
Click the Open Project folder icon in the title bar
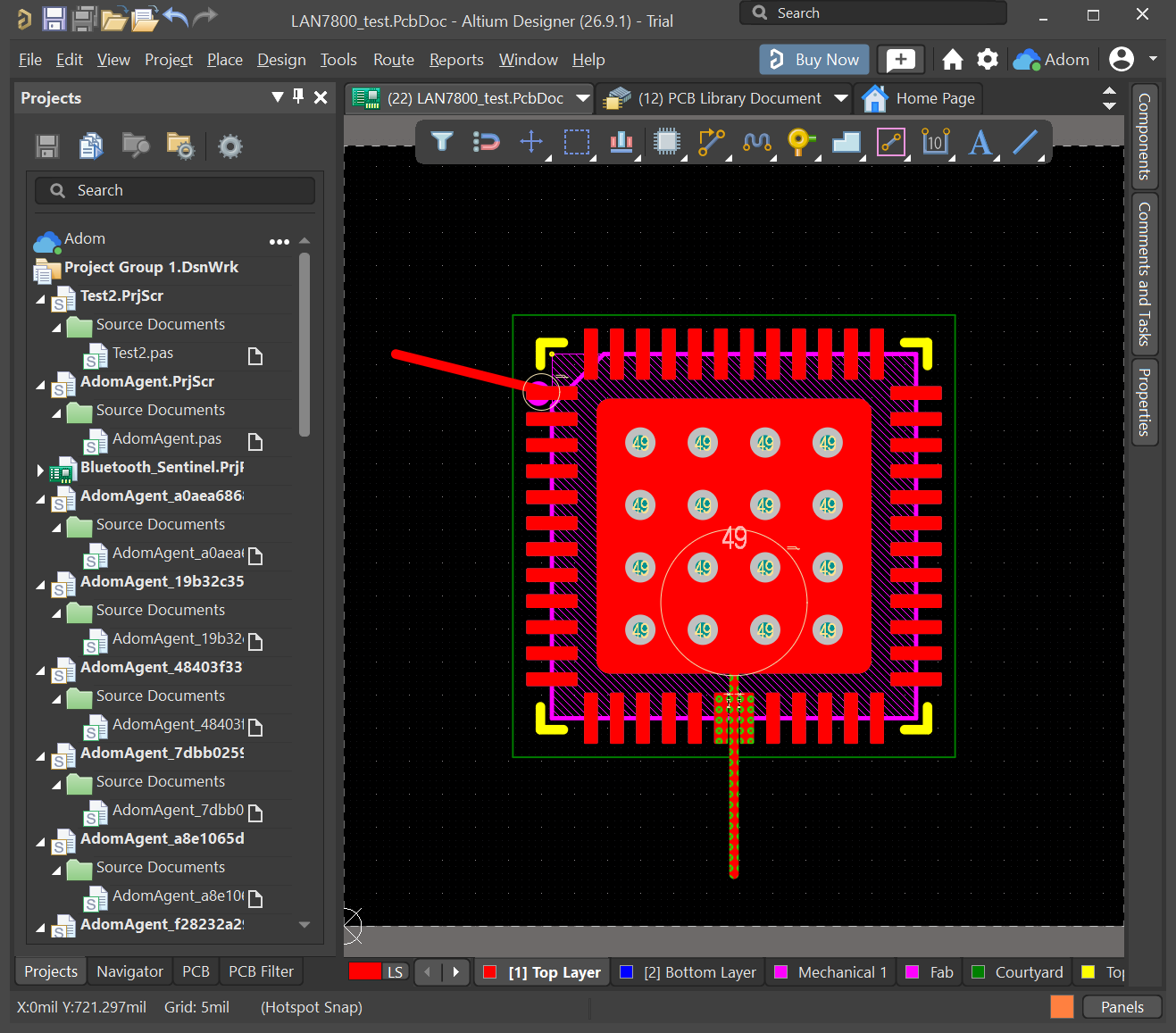[x=114, y=19]
